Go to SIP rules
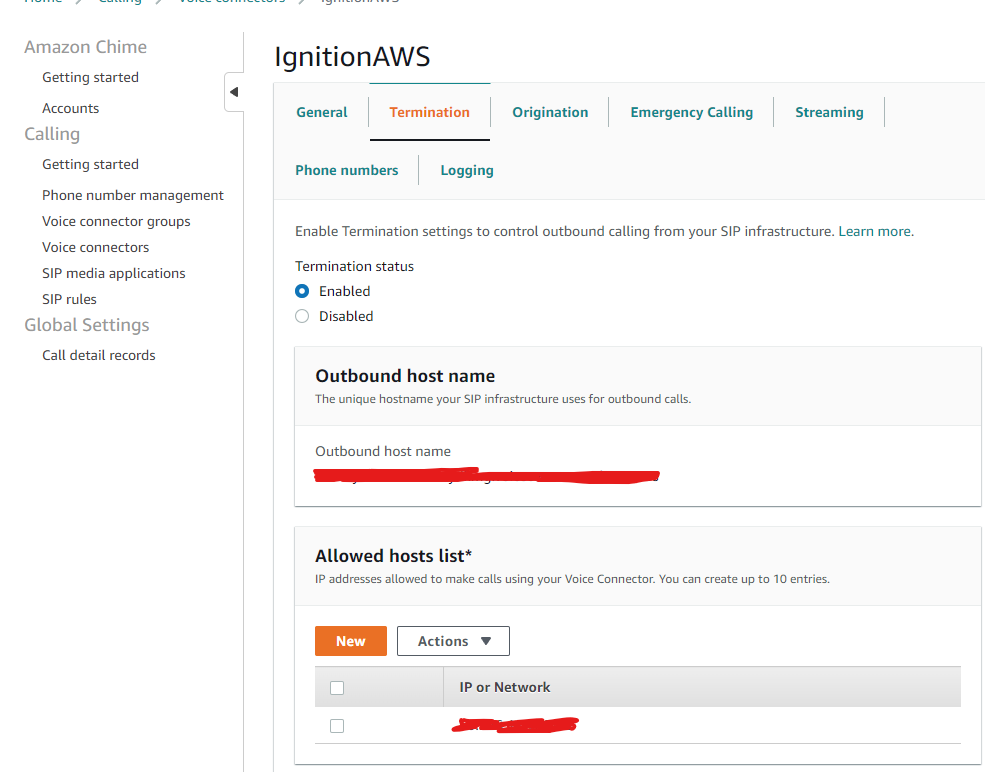The width and height of the screenshot is (985, 772). pos(69,299)
